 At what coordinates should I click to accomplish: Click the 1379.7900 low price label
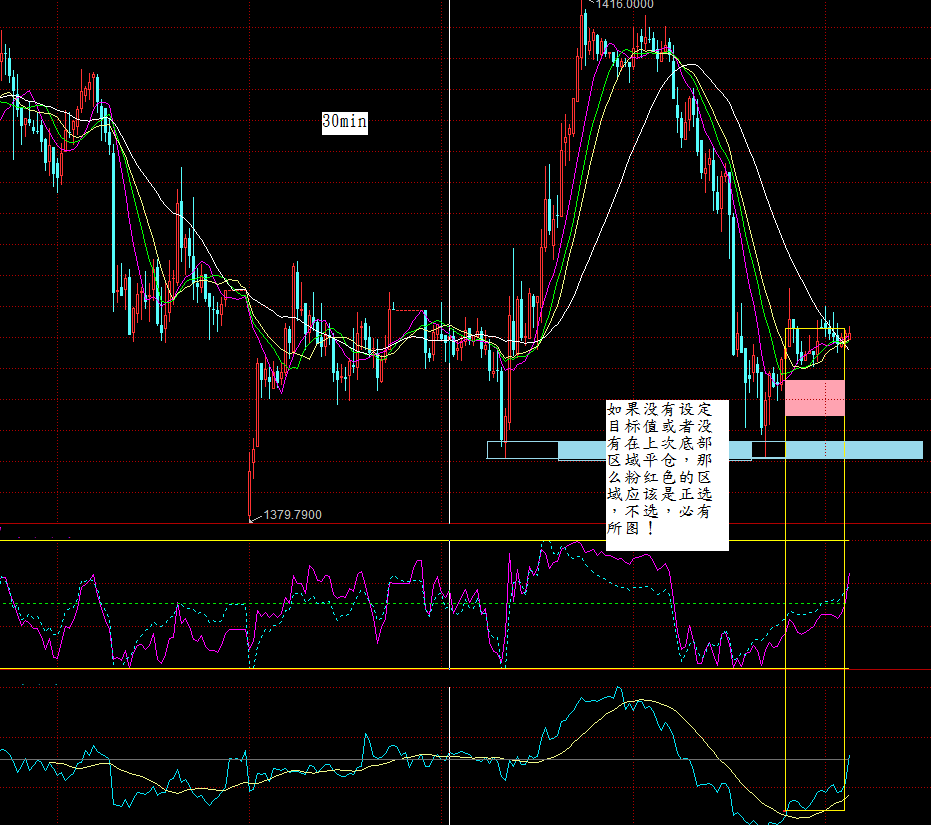click(x=292, y=514)
